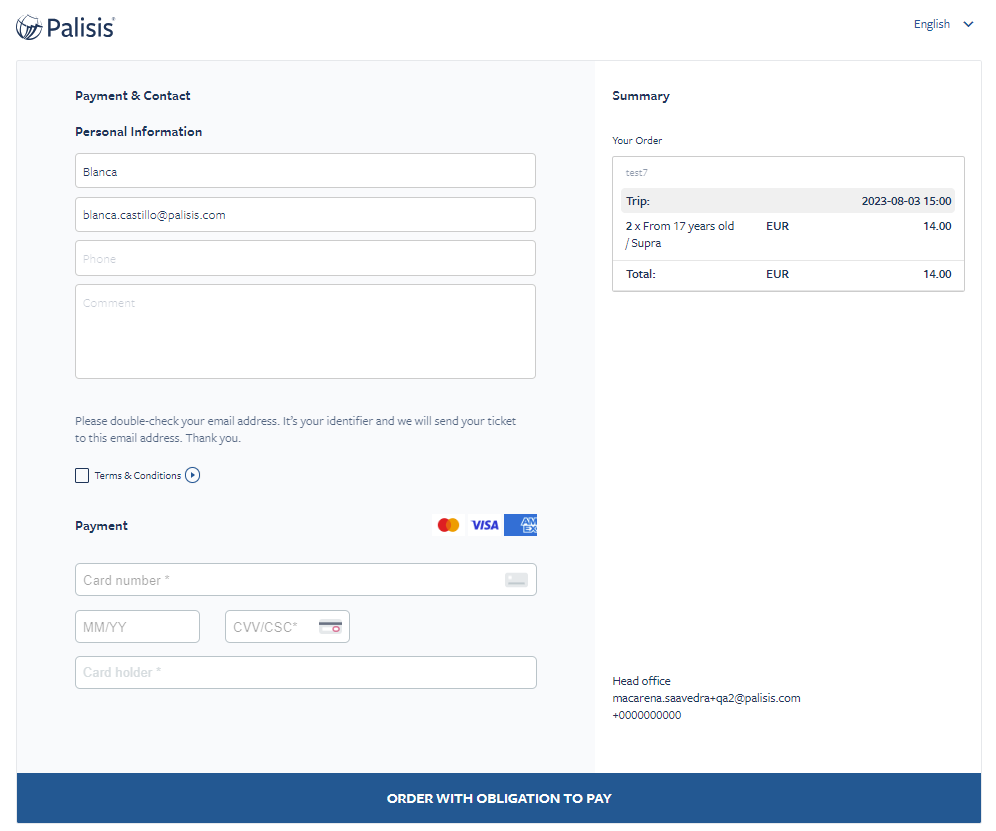The width and height of the screenshot is (996, 831).
Task: Open Terms & Conditions link text
Action: point(138,475)
